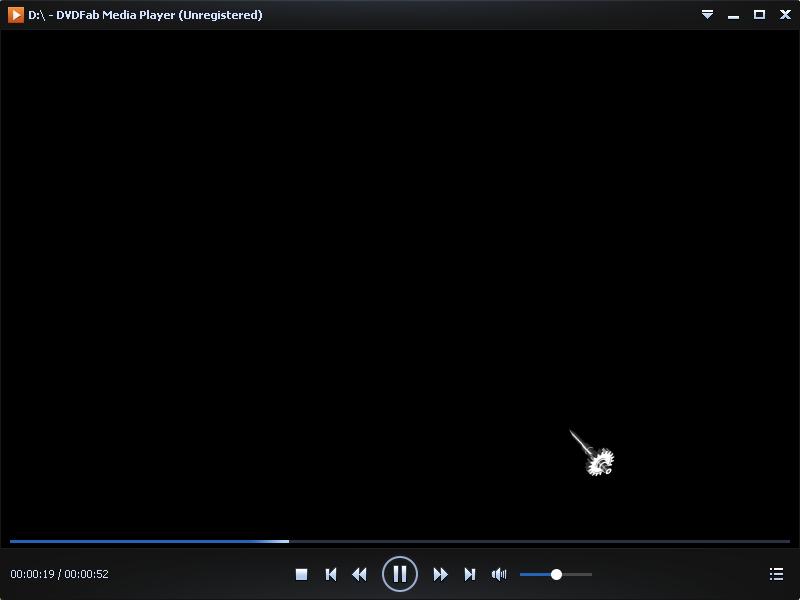Open the playlist panel icon

click(776, 574)
